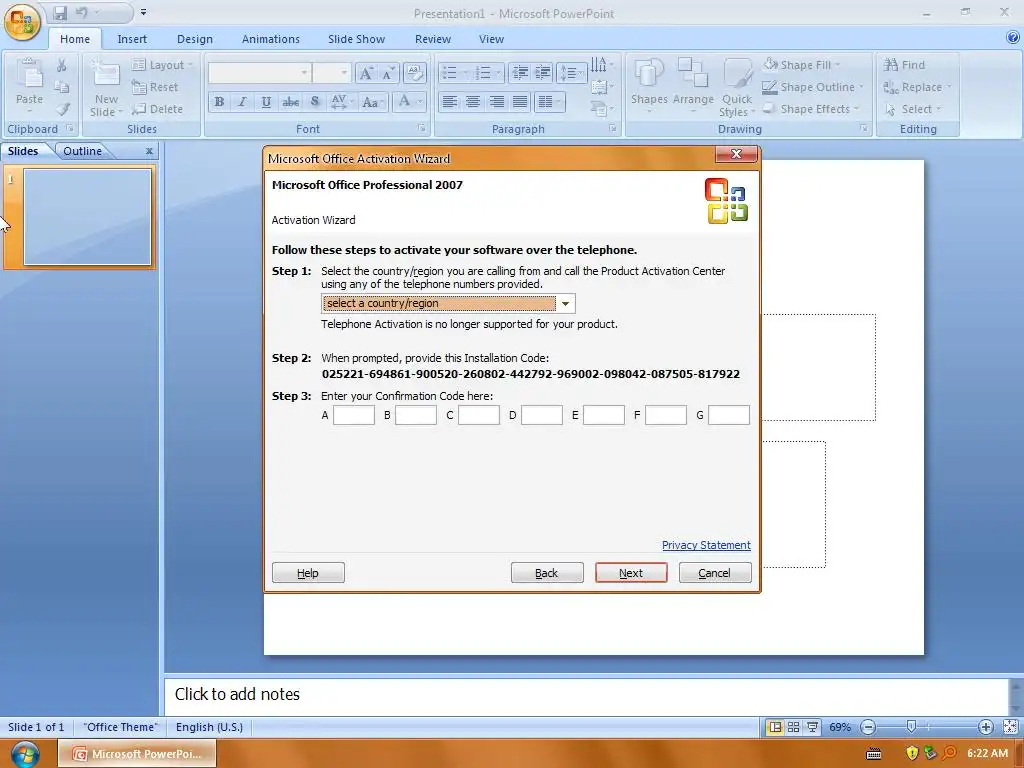Screen dimensions: 1024x768
Task: Switch to the Outline pane tab
Action: [x=82, y=151]
